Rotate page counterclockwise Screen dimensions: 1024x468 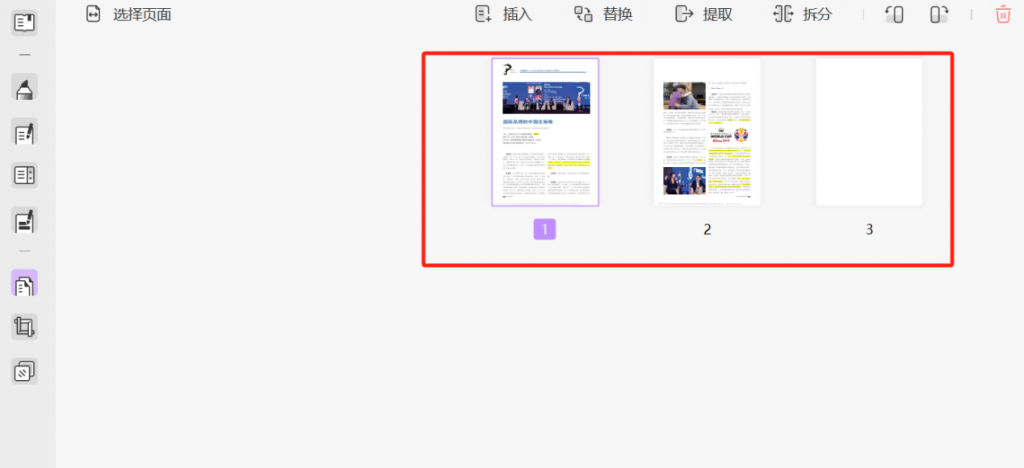895,14
